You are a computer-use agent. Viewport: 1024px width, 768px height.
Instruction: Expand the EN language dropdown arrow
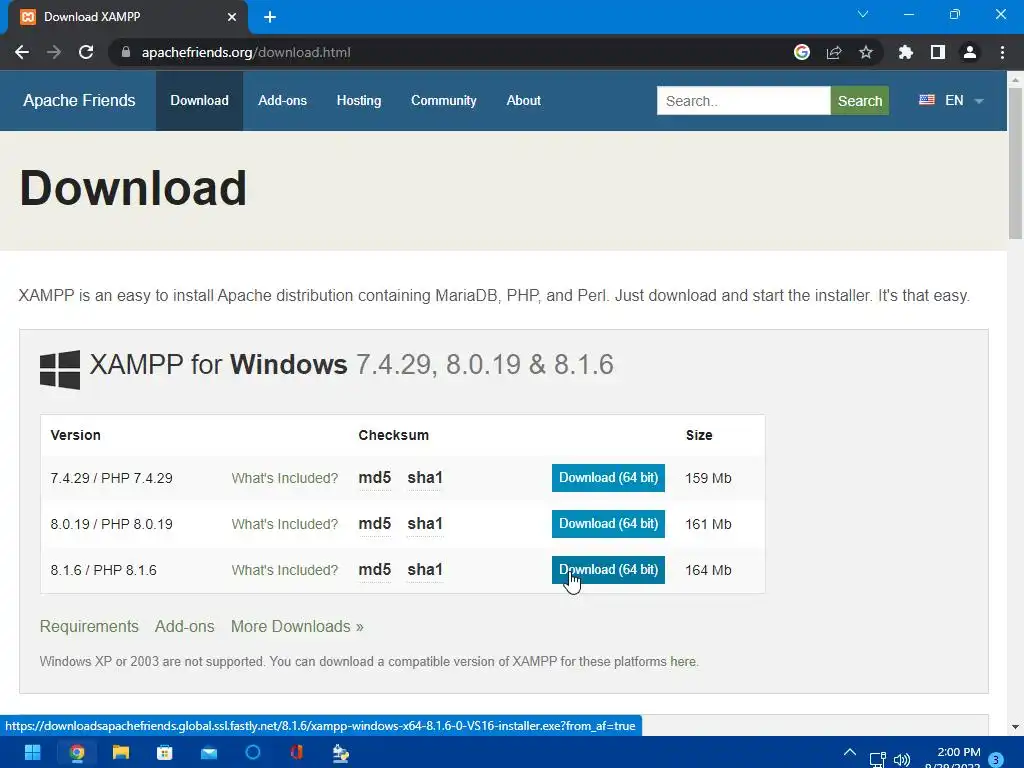coord(979,101)
